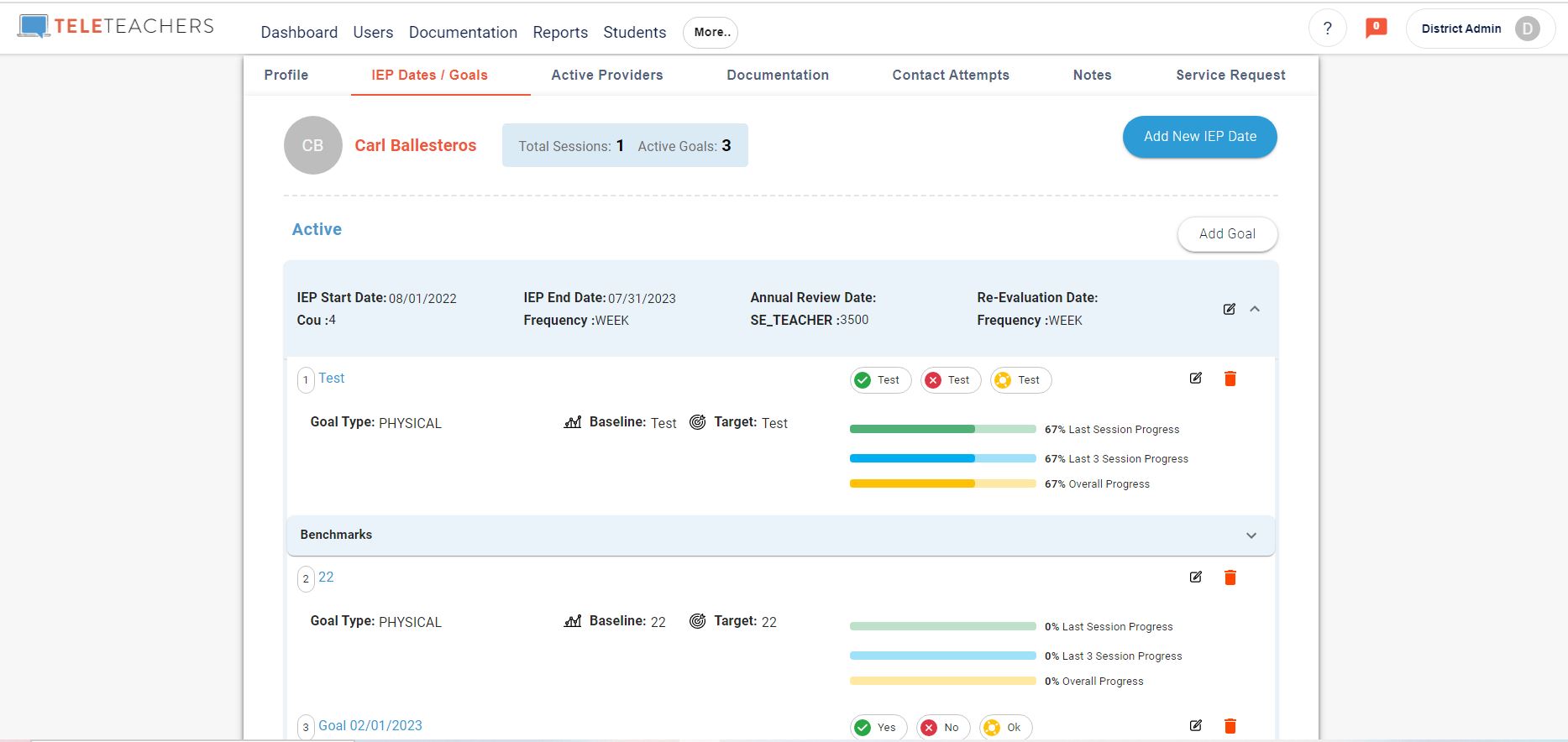Screen dimensions: 1568x742
Task: Edit goal 2 named 22
Action: tap(1196, 577)
